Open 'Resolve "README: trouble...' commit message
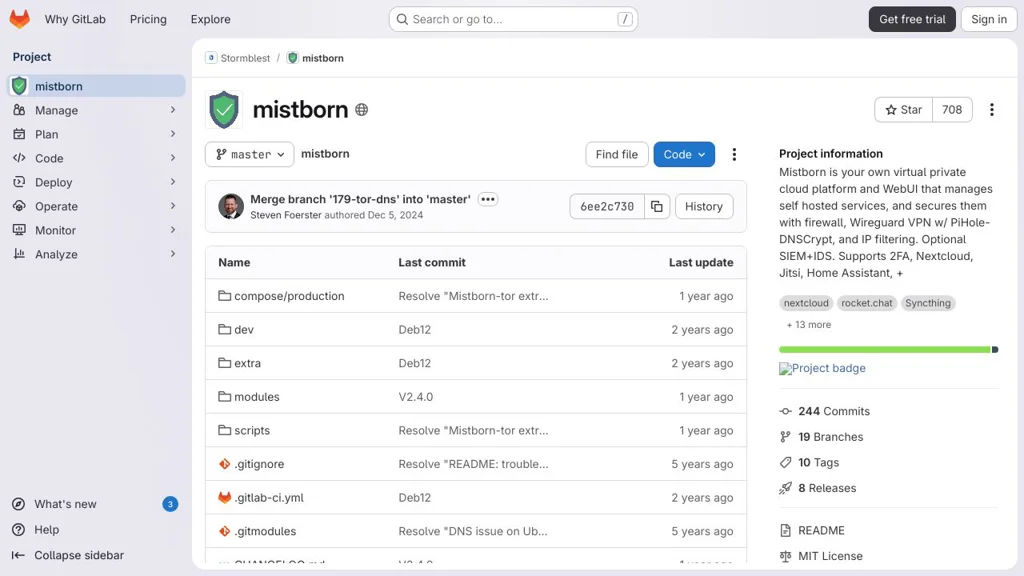This screenshot has height=576, width=1024. pos(473,464)
